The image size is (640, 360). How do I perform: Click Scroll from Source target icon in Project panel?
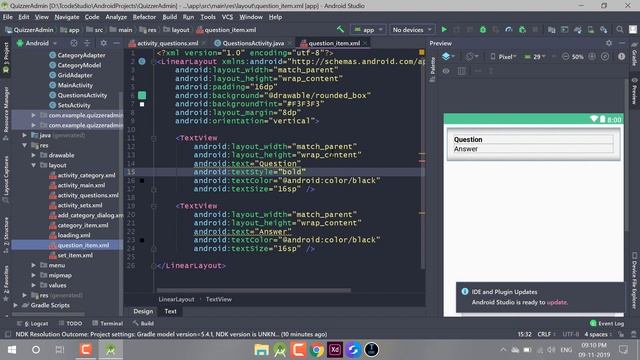74,43
